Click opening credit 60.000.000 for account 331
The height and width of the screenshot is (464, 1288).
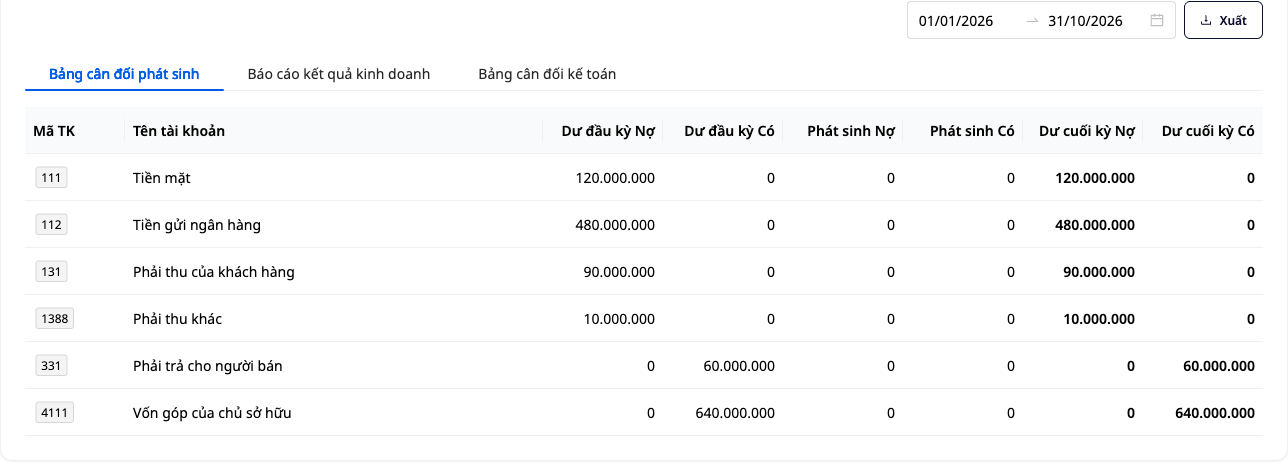click(x=739, y=366)
